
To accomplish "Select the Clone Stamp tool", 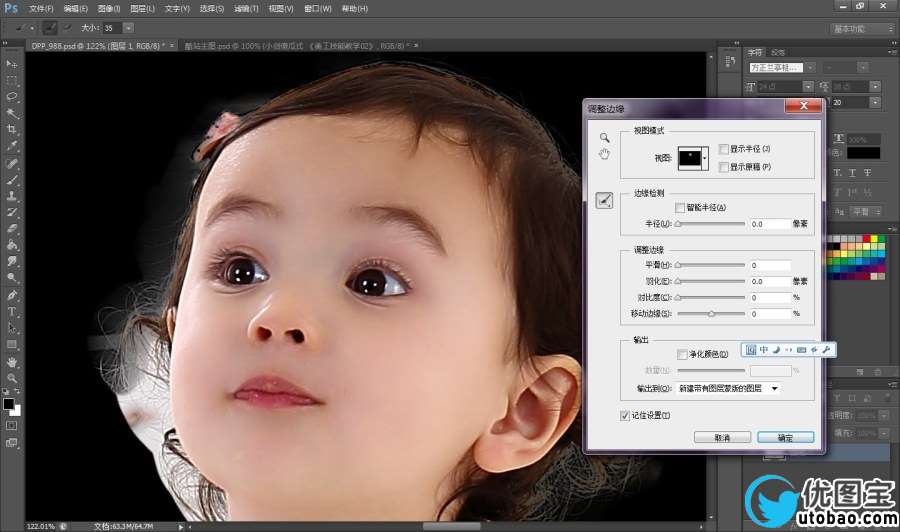I will [11, 196].
